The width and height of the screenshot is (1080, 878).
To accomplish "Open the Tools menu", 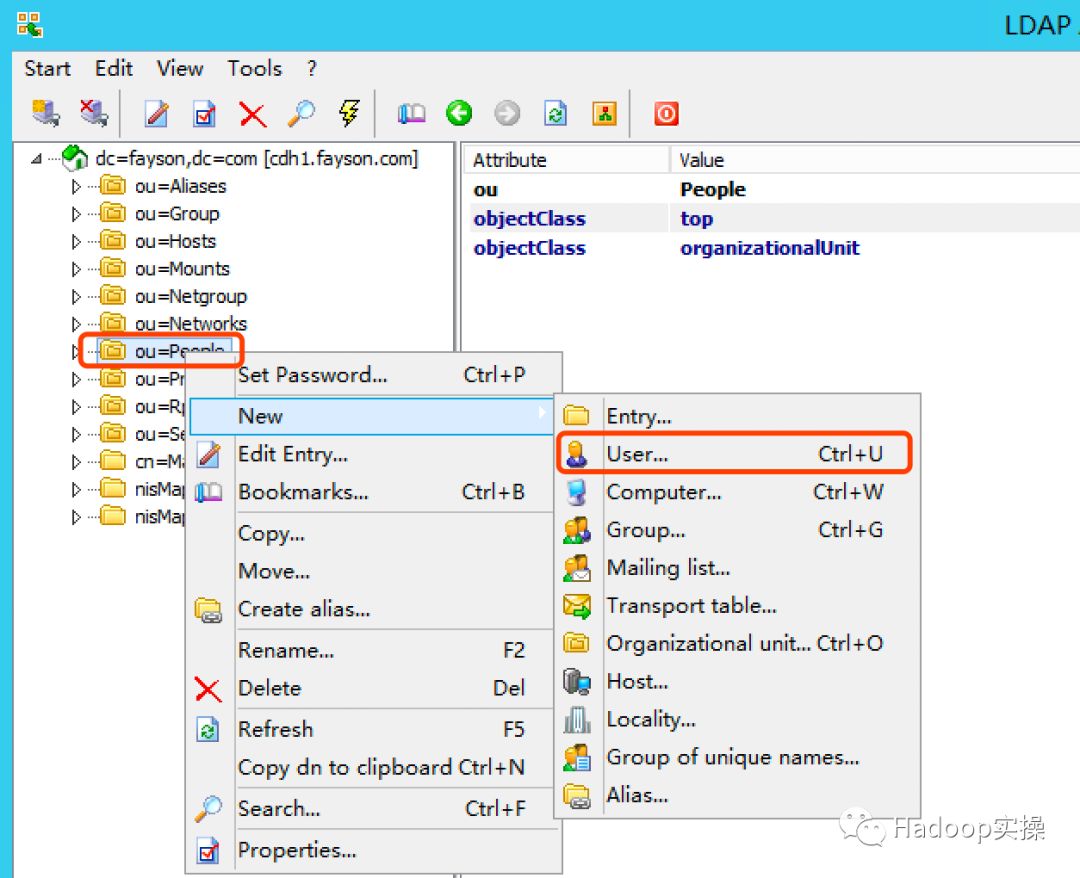I will 255,68.
